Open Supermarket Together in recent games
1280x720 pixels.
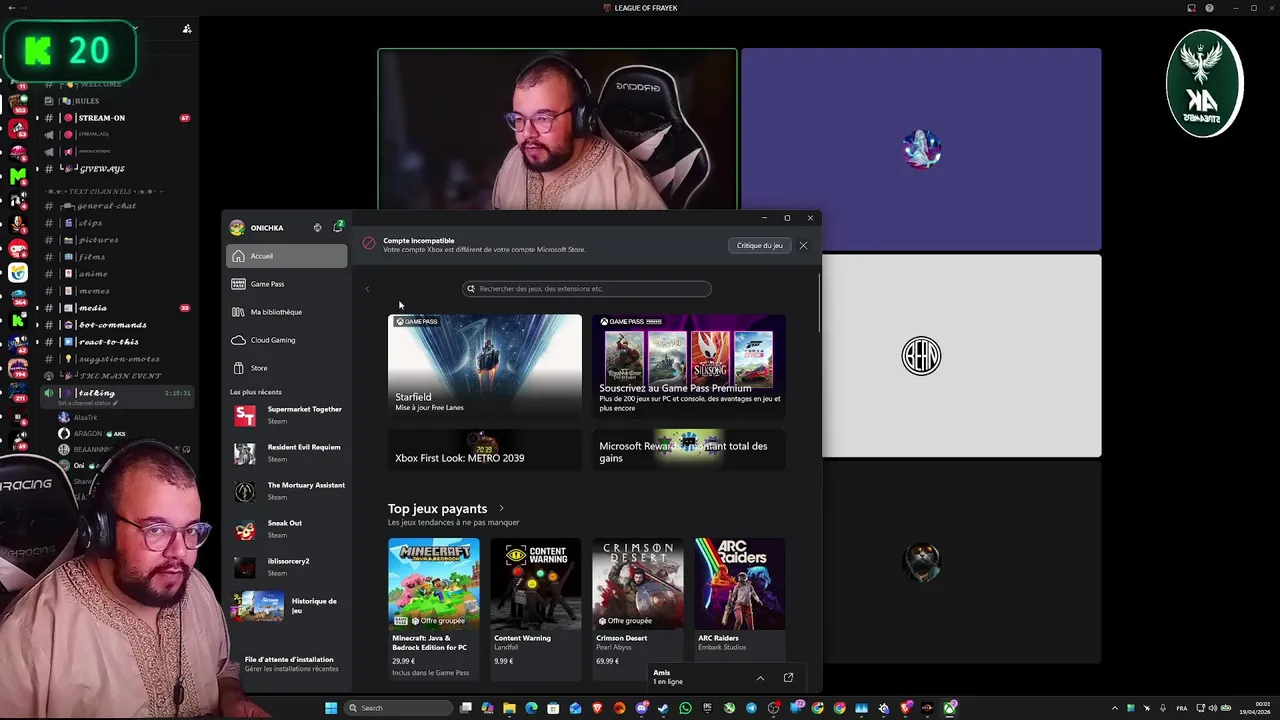(x=288, y=415)
